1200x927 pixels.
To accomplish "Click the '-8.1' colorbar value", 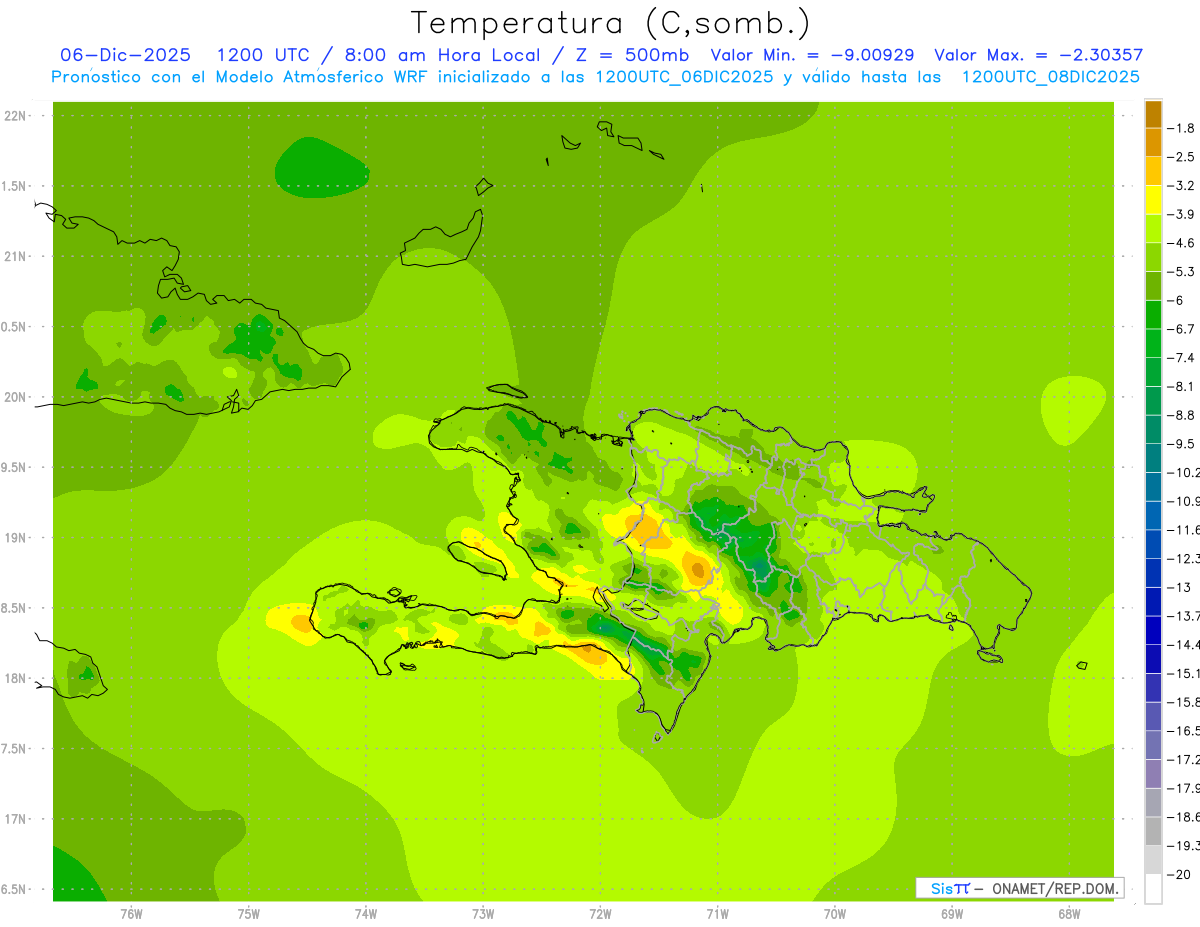I will tap(1182, 386).
